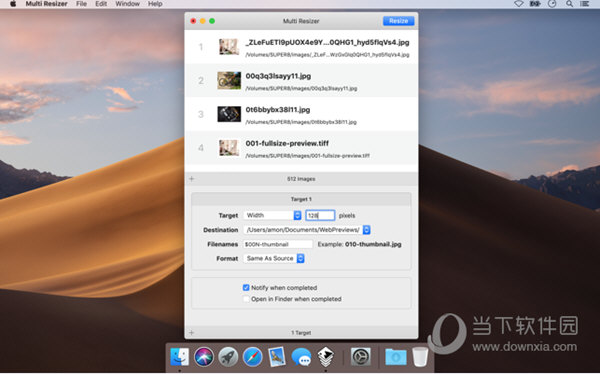600x374 pixels.
Task: Zoom the window with the green button
Action: coord(212,21)
